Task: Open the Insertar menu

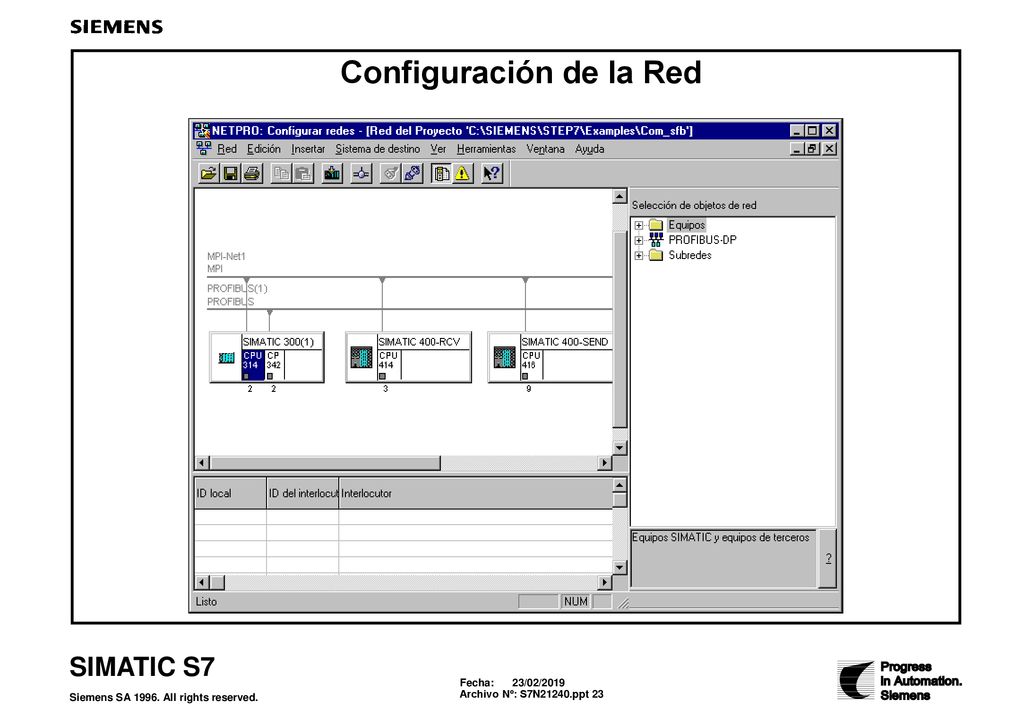Action: click(308, 149)
